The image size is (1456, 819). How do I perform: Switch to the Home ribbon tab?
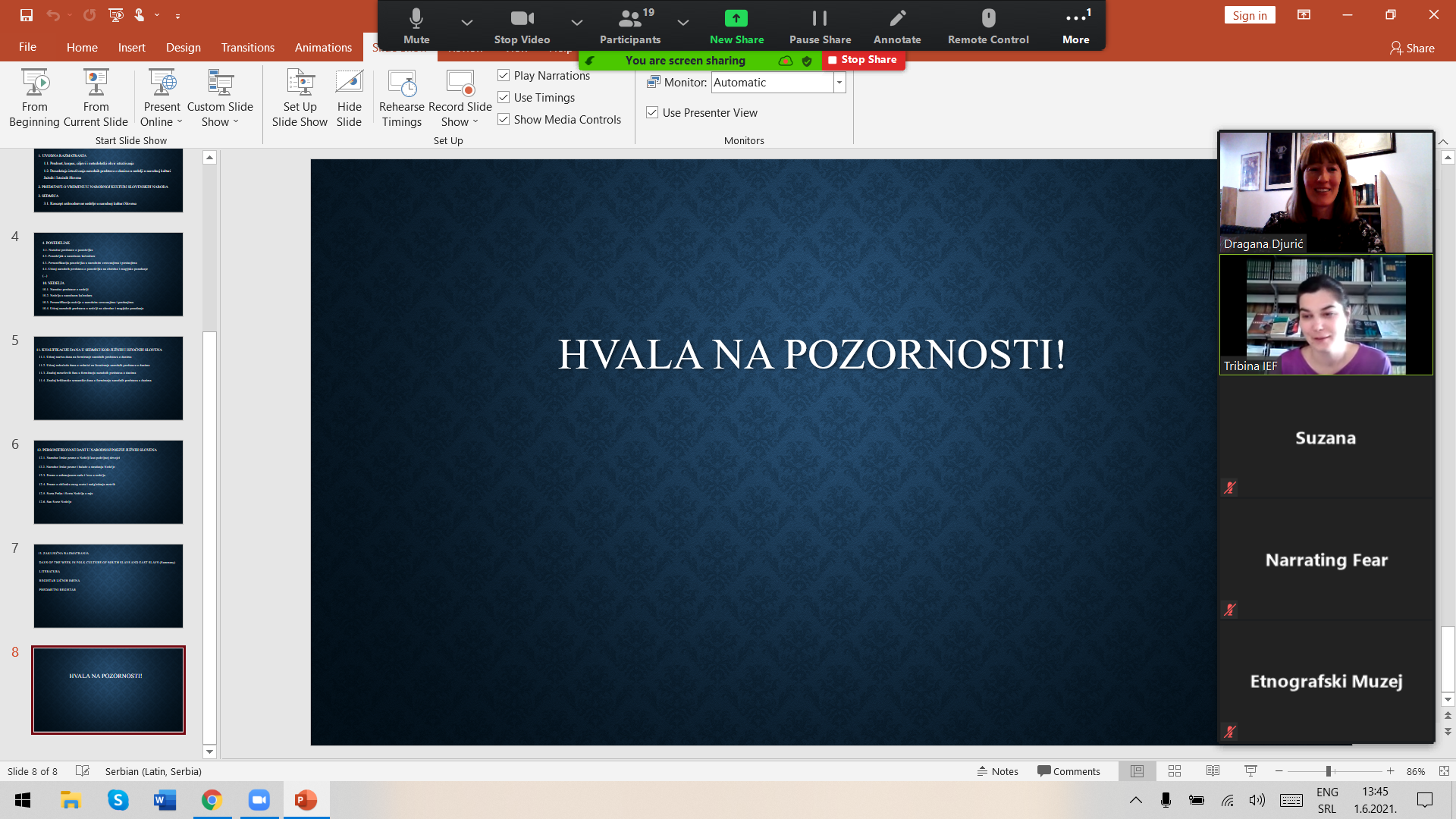[82, 47]
